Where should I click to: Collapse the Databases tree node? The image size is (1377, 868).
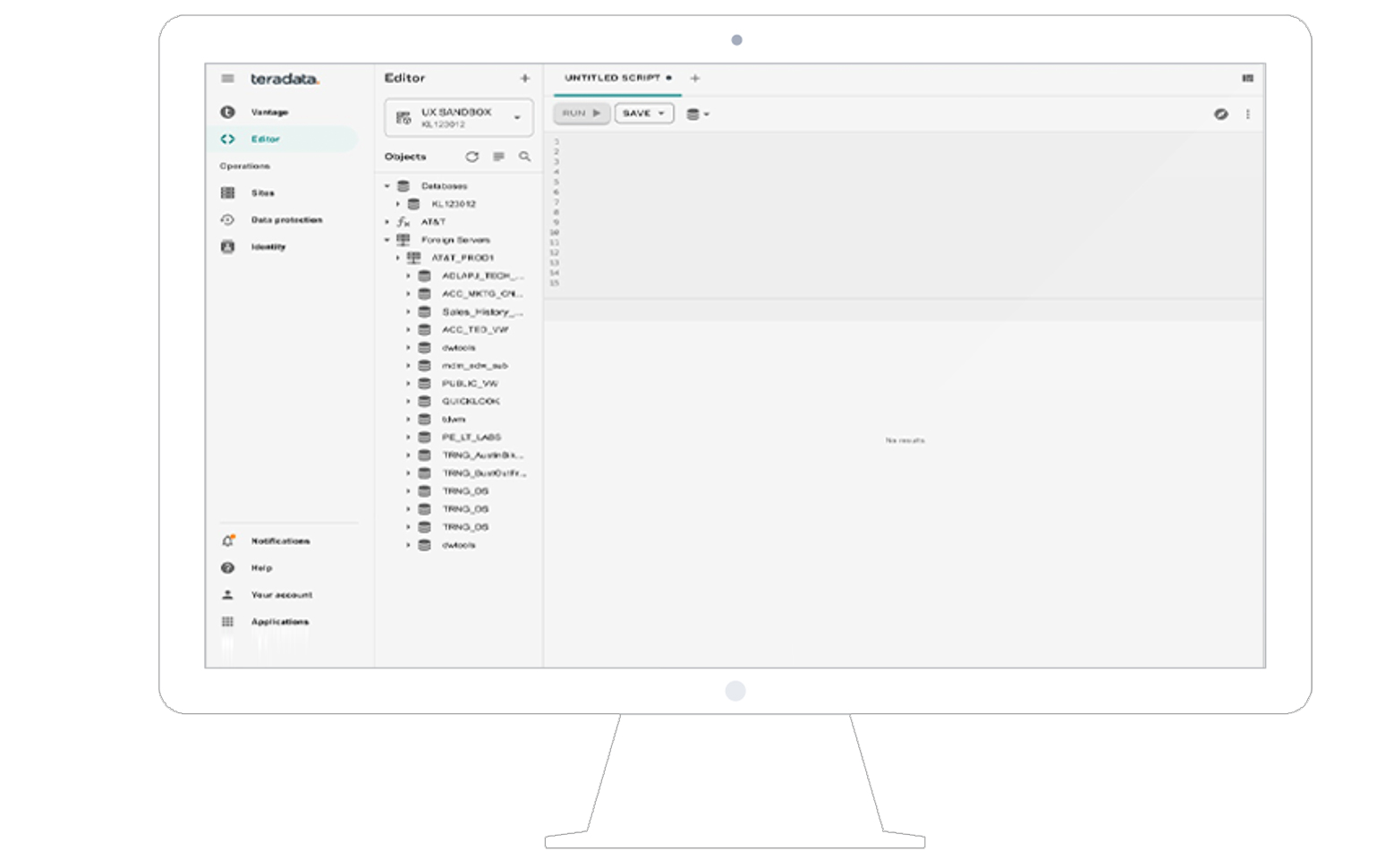(387, 186)
